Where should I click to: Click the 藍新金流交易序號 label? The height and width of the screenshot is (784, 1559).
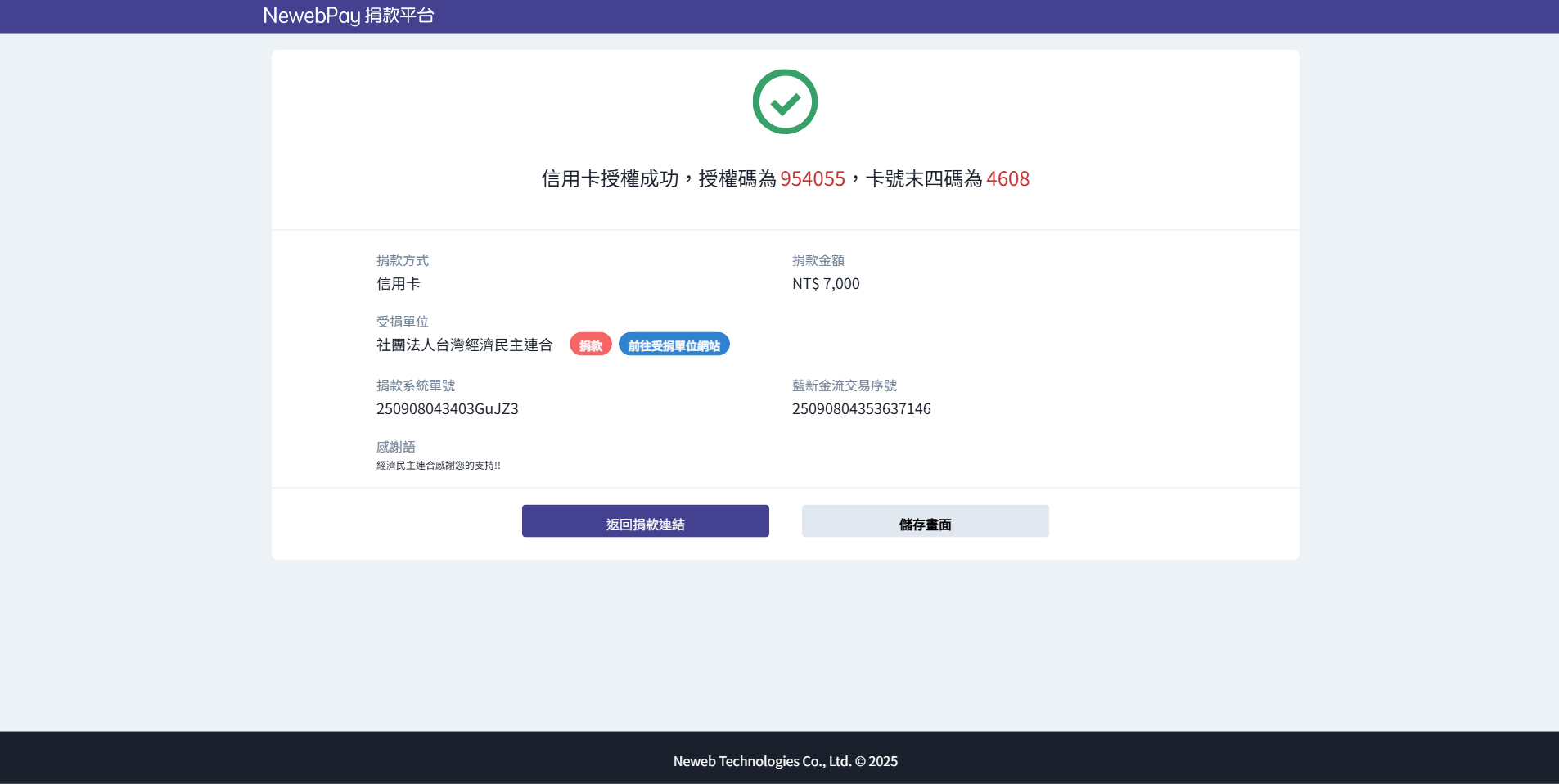tap(844, 385)
